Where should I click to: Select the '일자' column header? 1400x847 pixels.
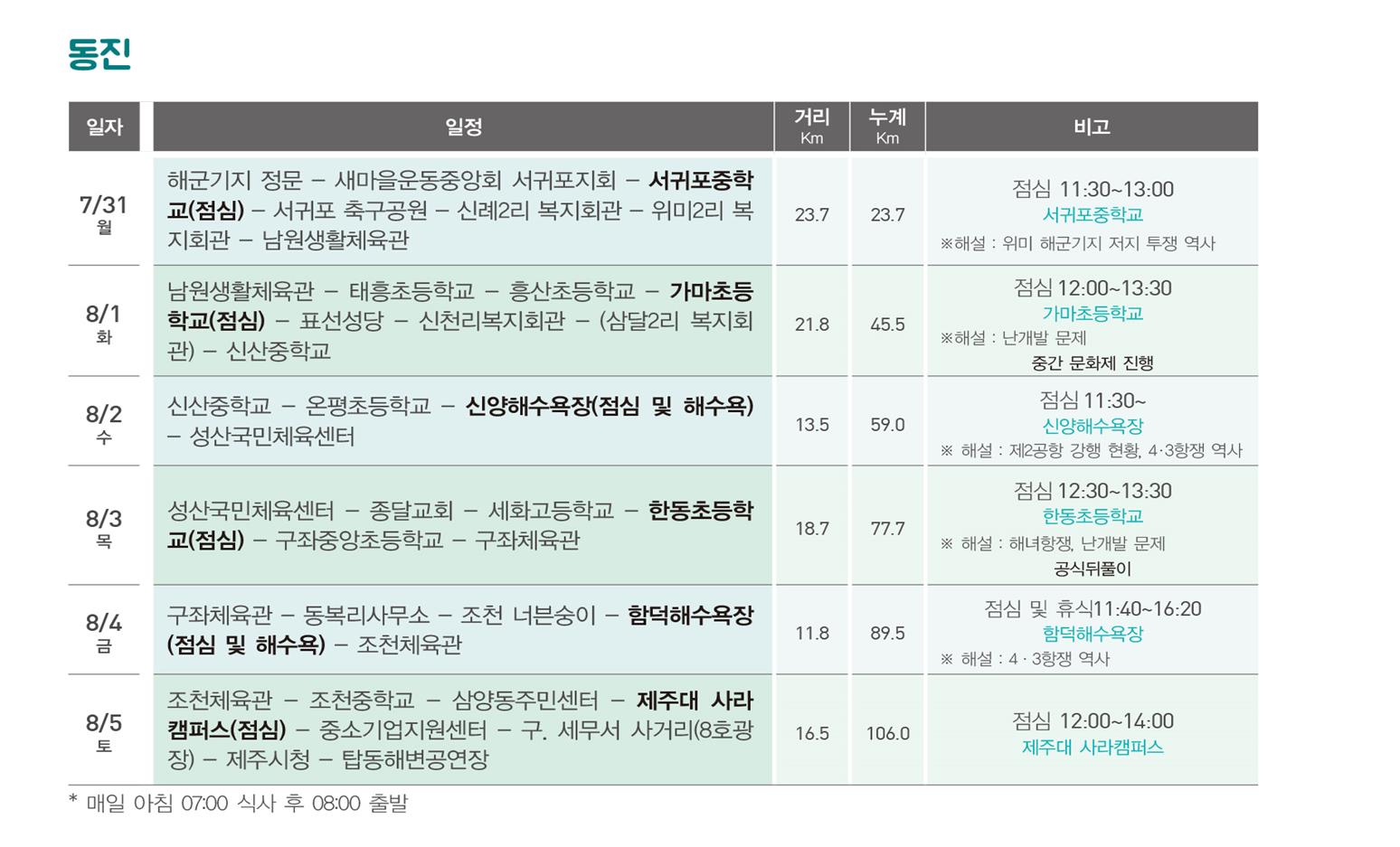(104, 127)
